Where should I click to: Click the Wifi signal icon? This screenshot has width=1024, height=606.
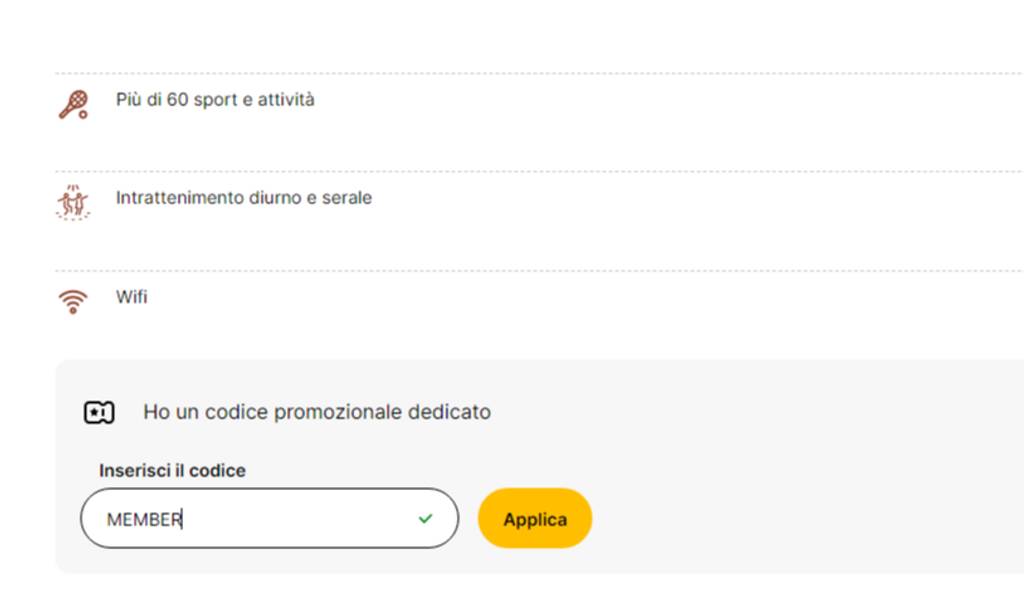(x=73, y=302)
